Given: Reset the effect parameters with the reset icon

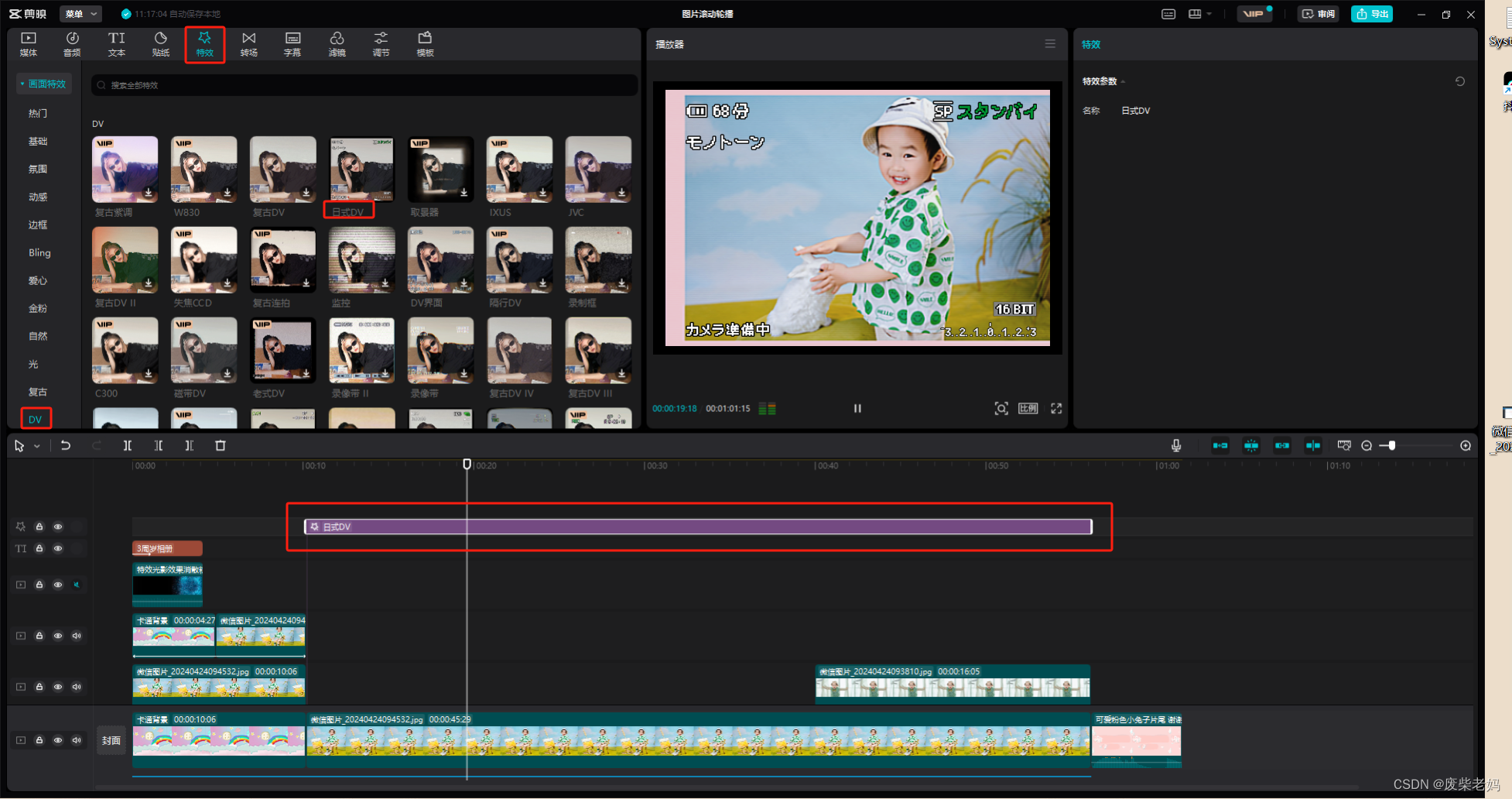Looking at the screenshot, I should (1460, 81).
